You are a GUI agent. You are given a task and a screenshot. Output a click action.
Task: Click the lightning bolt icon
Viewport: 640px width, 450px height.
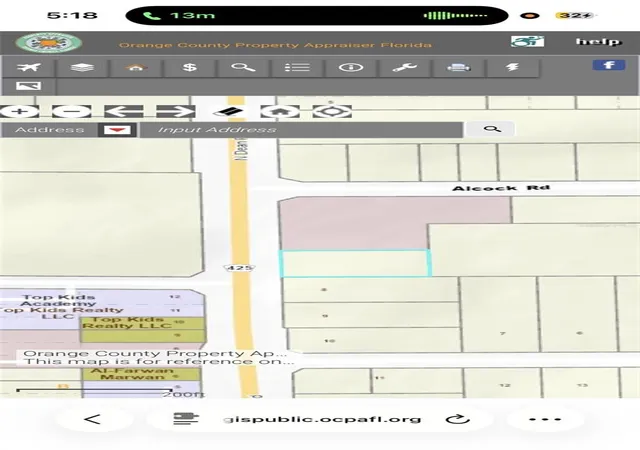point(512,67)
